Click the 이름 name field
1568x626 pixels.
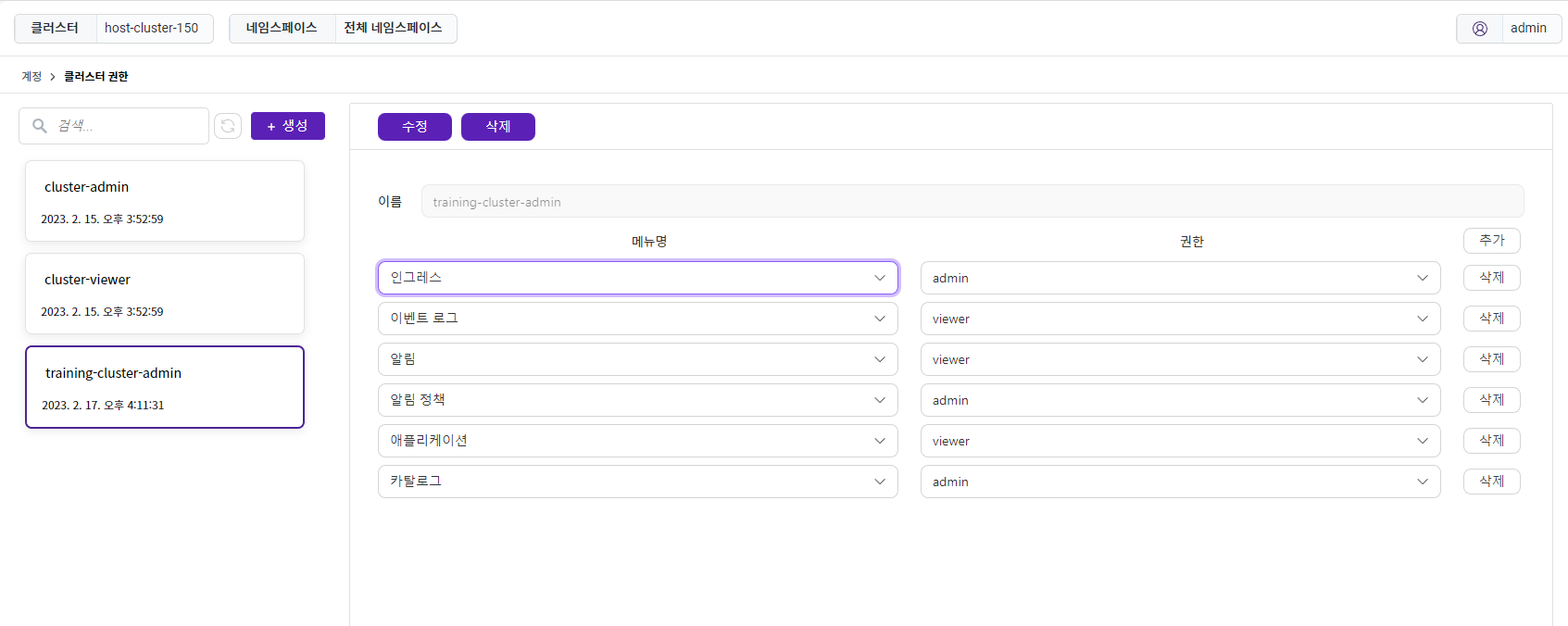tap(972, 202)
